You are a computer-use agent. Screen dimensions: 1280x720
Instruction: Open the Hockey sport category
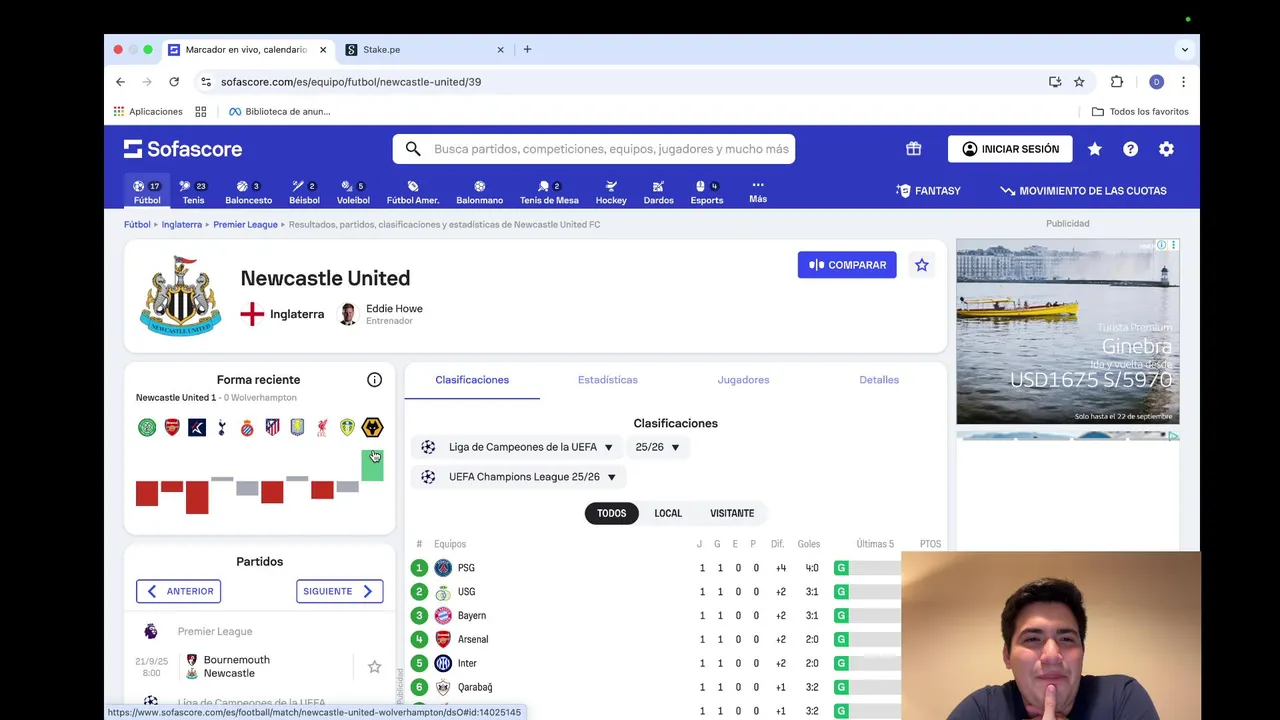click(611, 192)
